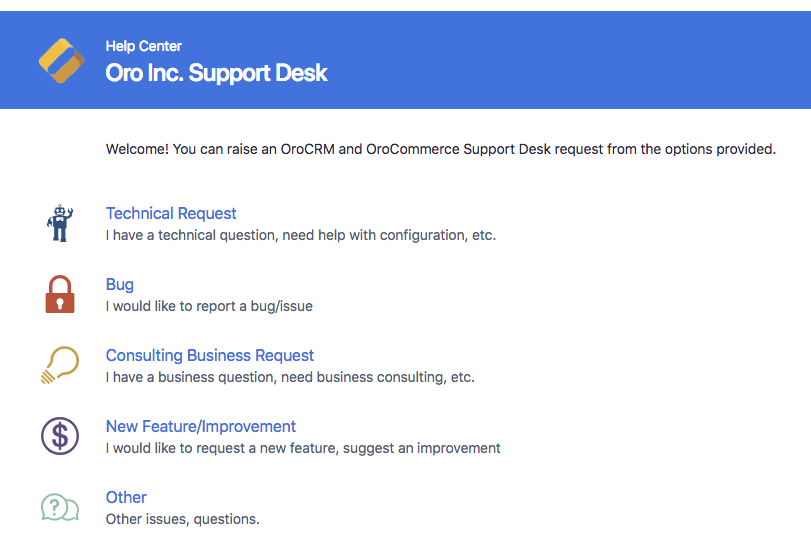Click the red padlock Bug icon
Viewport: 811px width, 548px height.
coord(60,294)
